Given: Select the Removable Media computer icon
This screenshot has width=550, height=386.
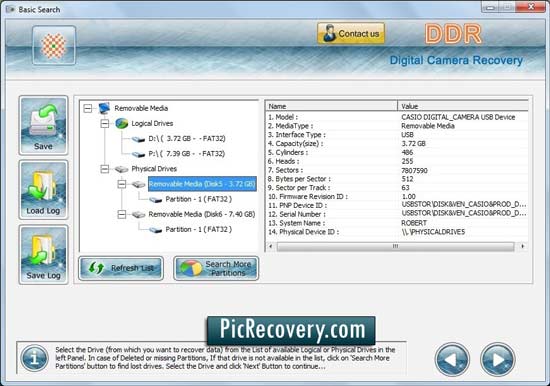Looking at the screenshot, I should (104, 108).
